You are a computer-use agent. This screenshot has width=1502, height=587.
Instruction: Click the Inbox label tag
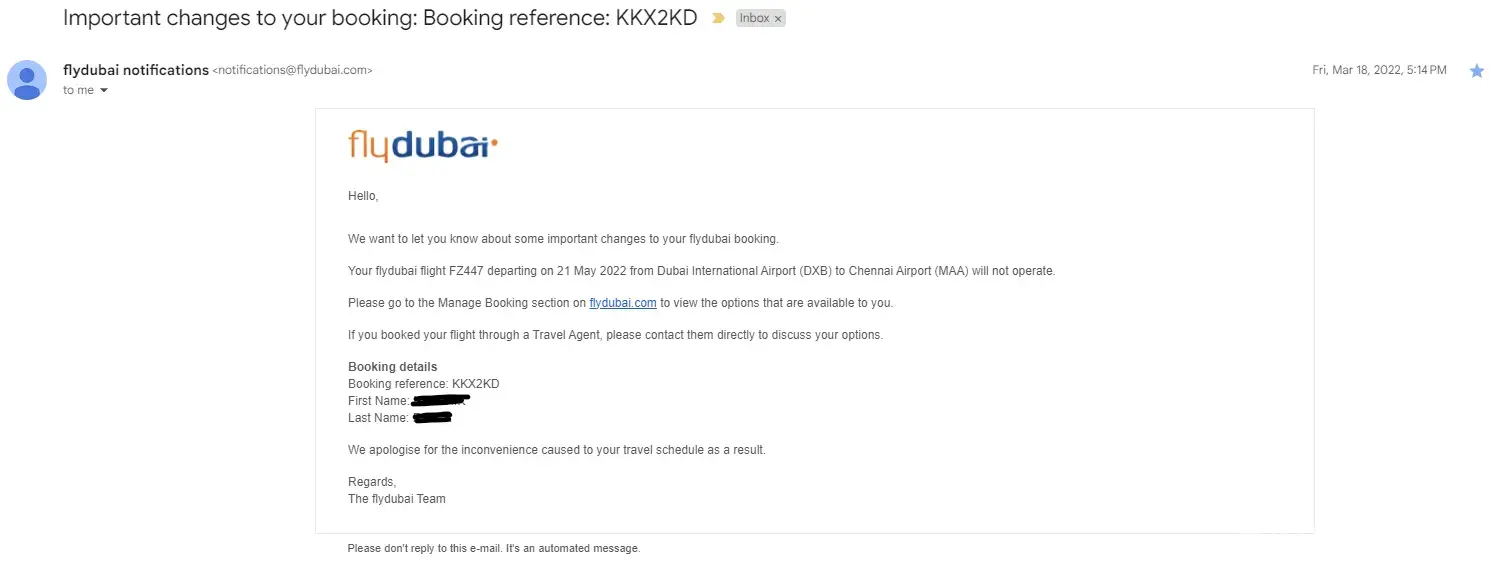tap(754, 19)
